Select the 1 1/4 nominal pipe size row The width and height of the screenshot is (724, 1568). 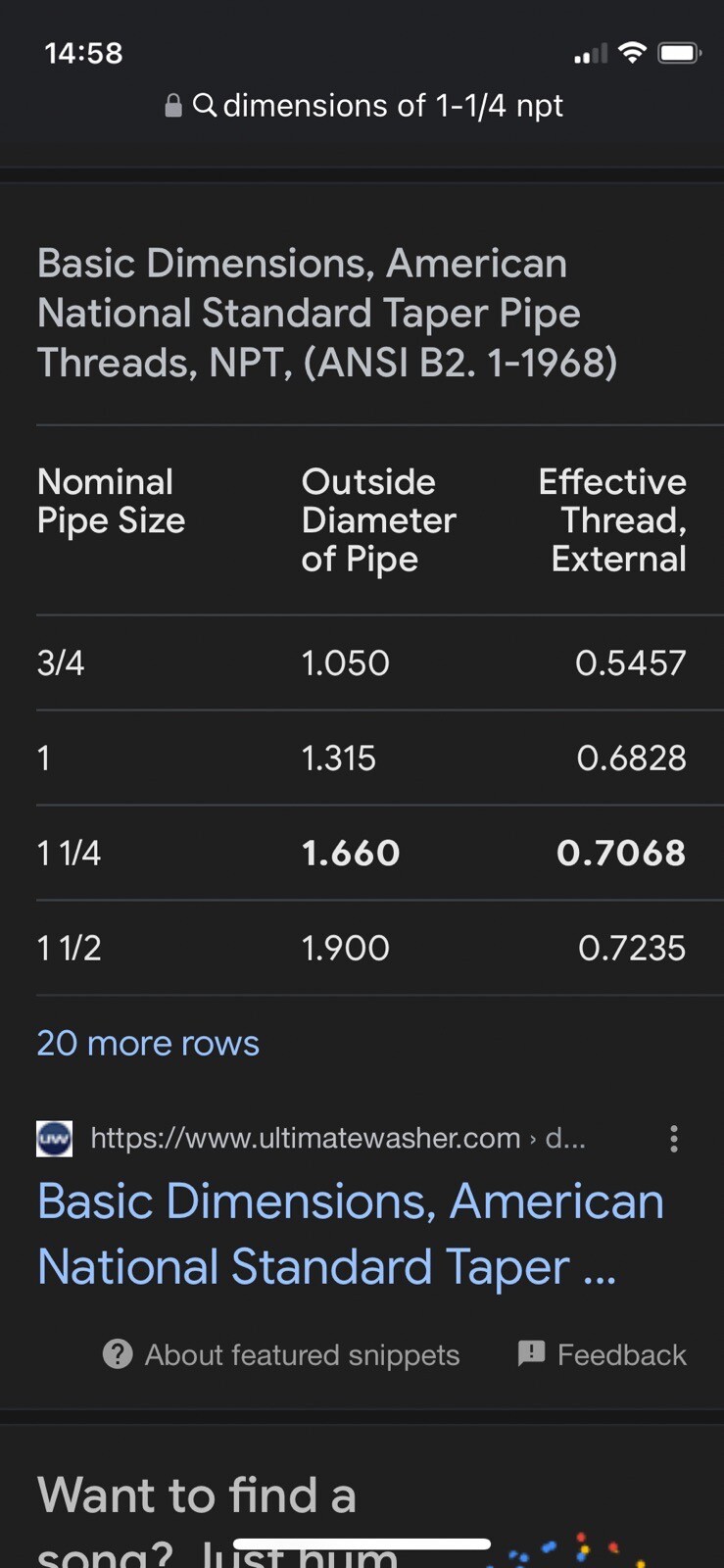click(x=69, y=853)
